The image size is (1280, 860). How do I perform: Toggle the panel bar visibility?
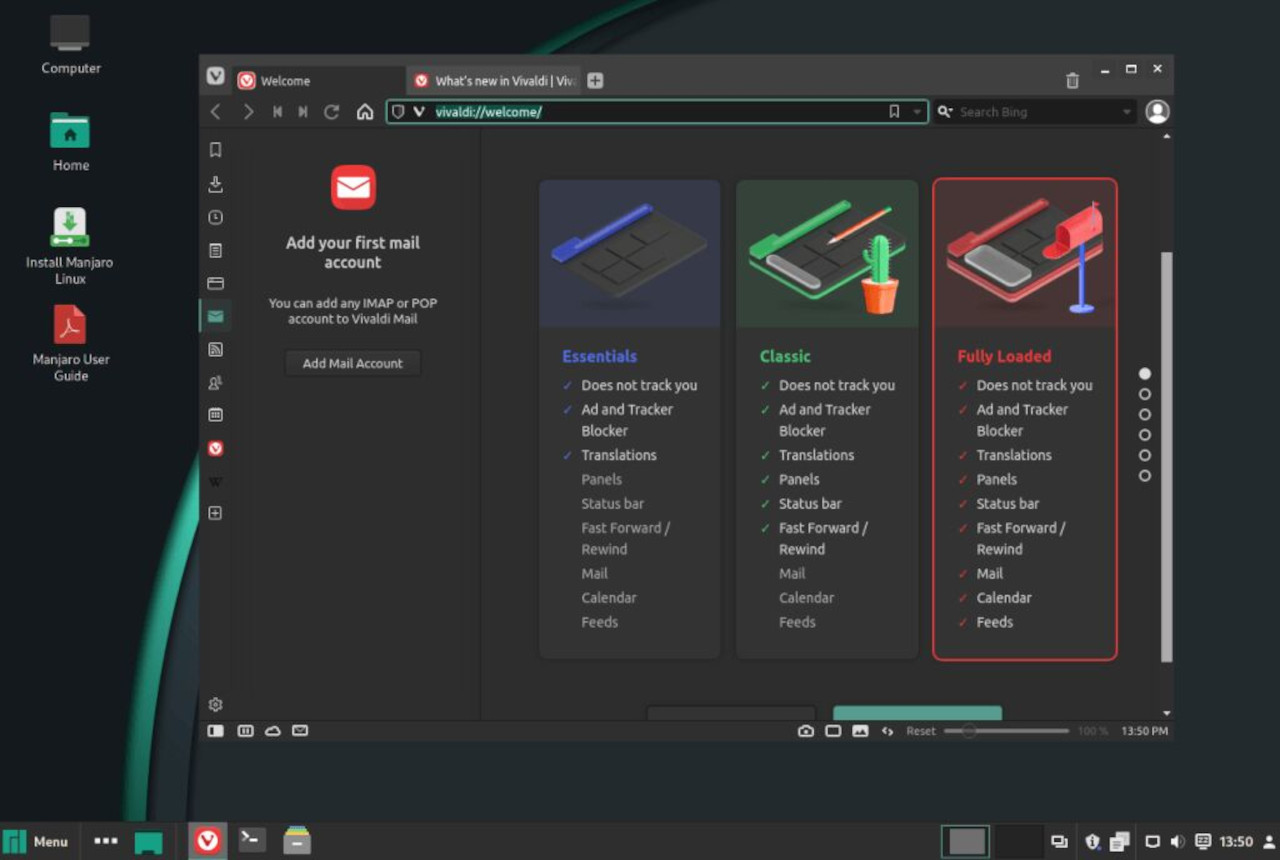tap(215, 731)
